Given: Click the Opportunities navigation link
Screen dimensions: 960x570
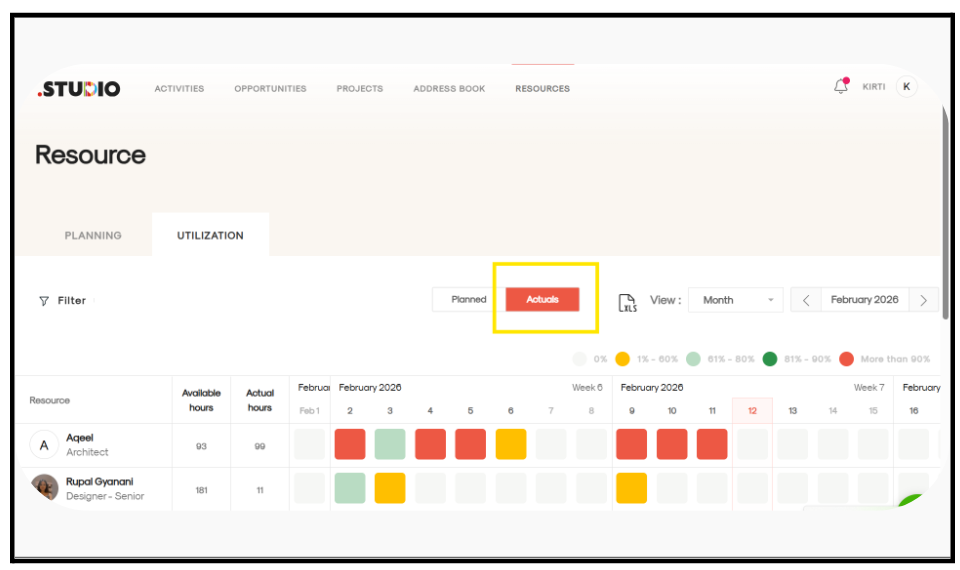Looking at the screenshot, I should coord(270,89).
